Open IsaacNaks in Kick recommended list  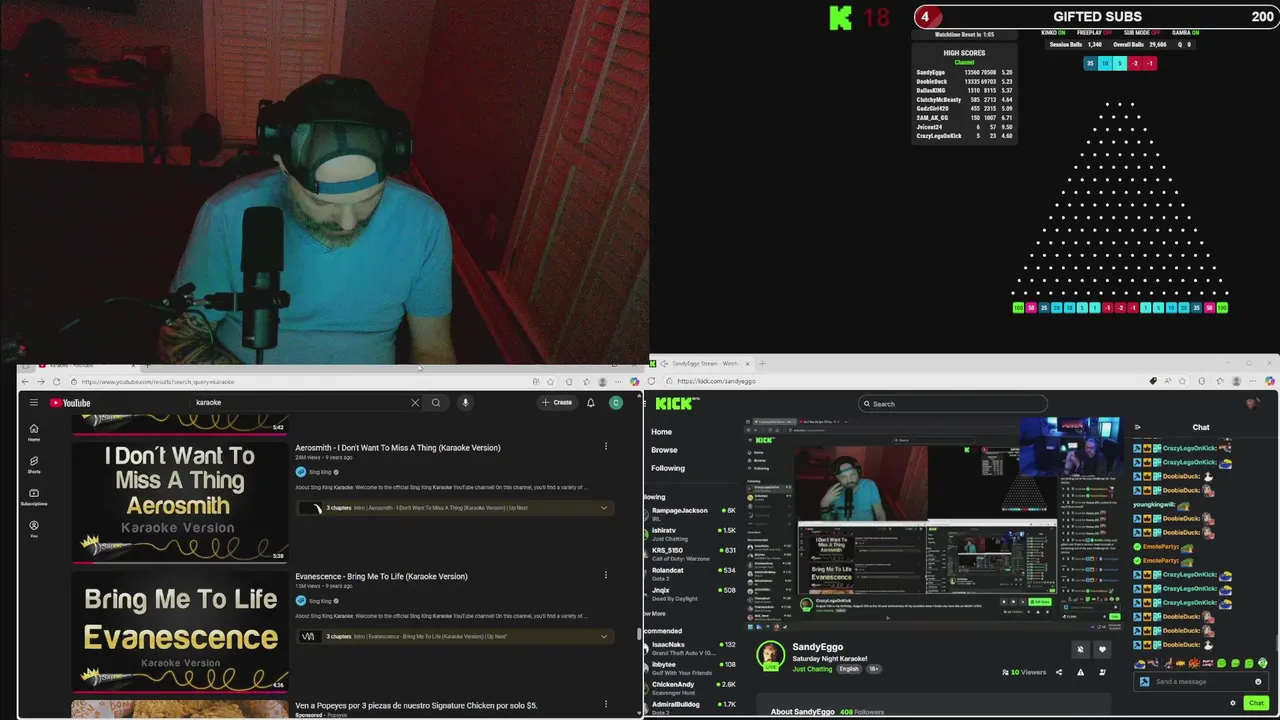[693, 648]
